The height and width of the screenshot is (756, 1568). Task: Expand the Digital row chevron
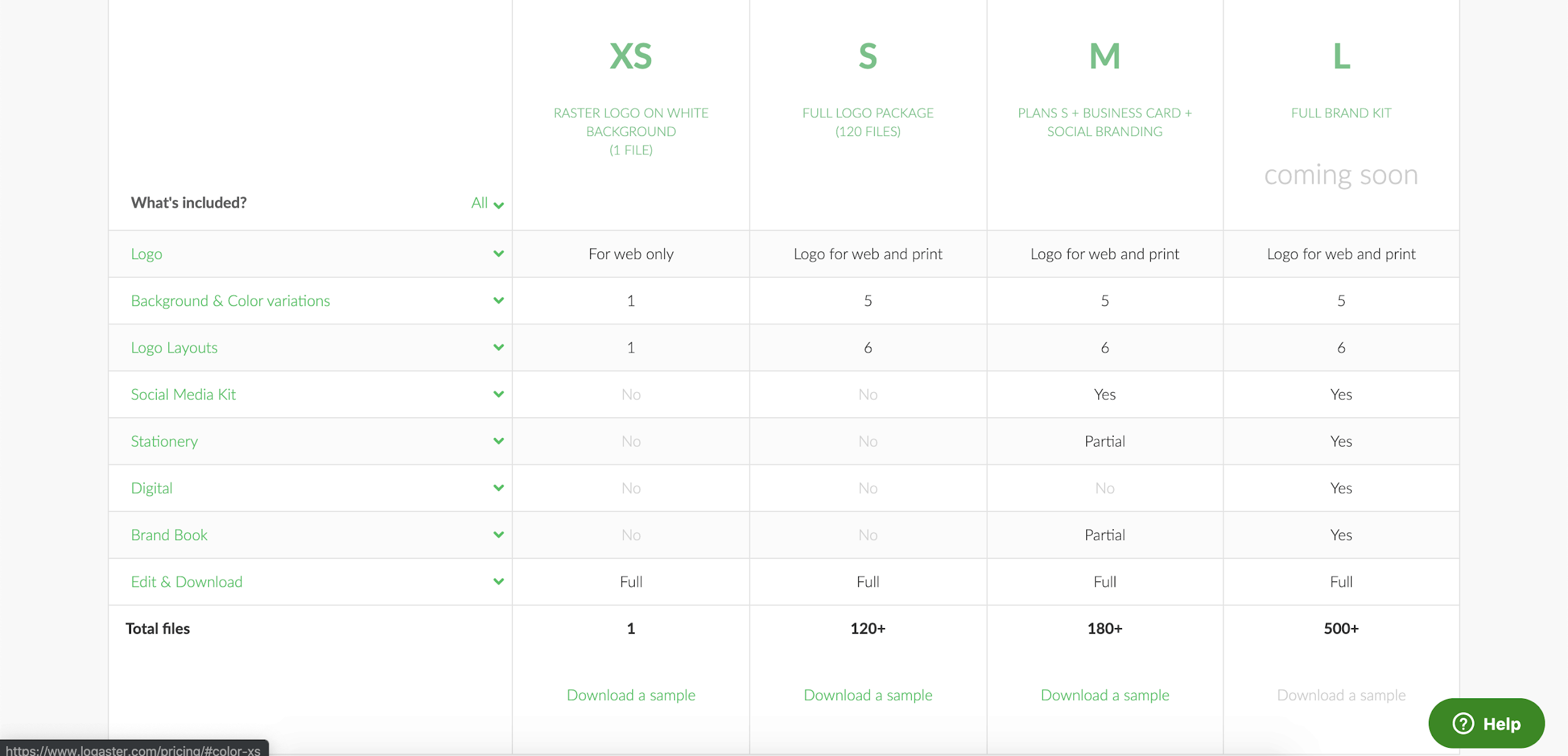click(499, 488)
